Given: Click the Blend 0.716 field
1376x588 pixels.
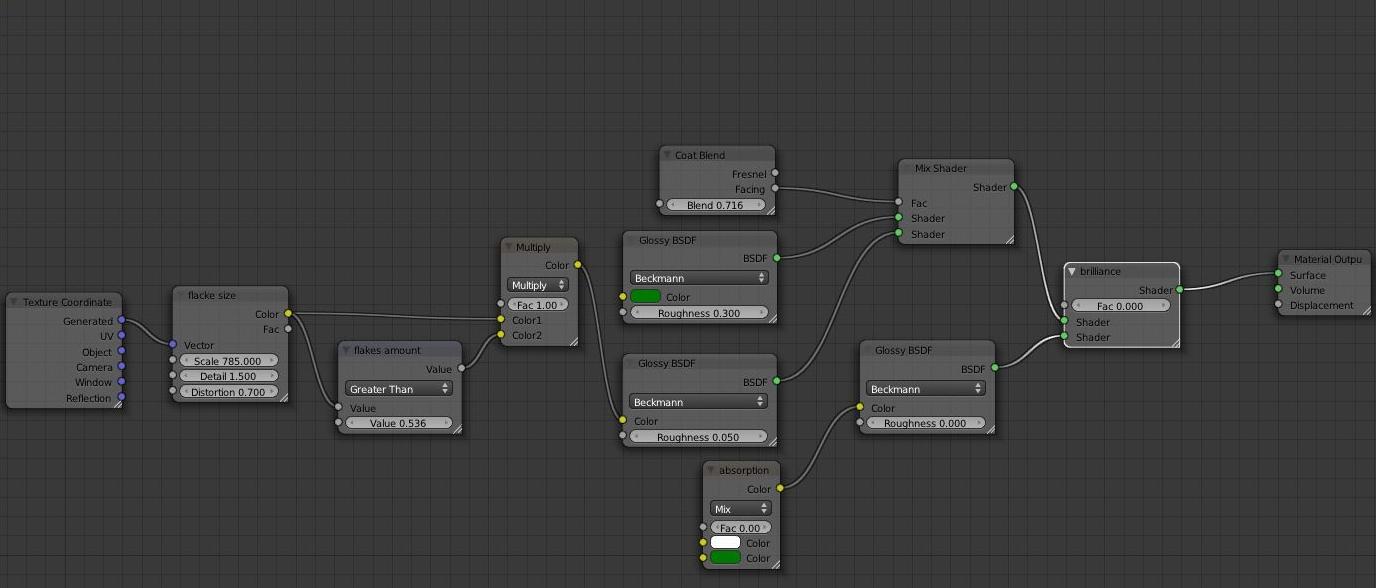Looking at the screenshot, I should point(716,205).
